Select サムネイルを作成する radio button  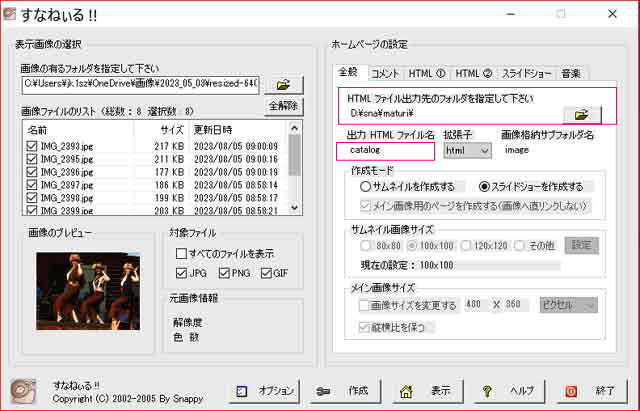pos(366,186)
